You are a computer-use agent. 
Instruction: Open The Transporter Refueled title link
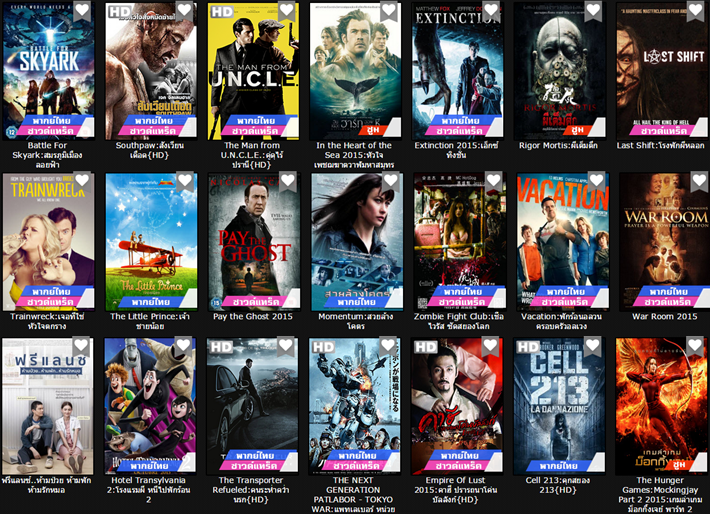[x=251, y=490]
